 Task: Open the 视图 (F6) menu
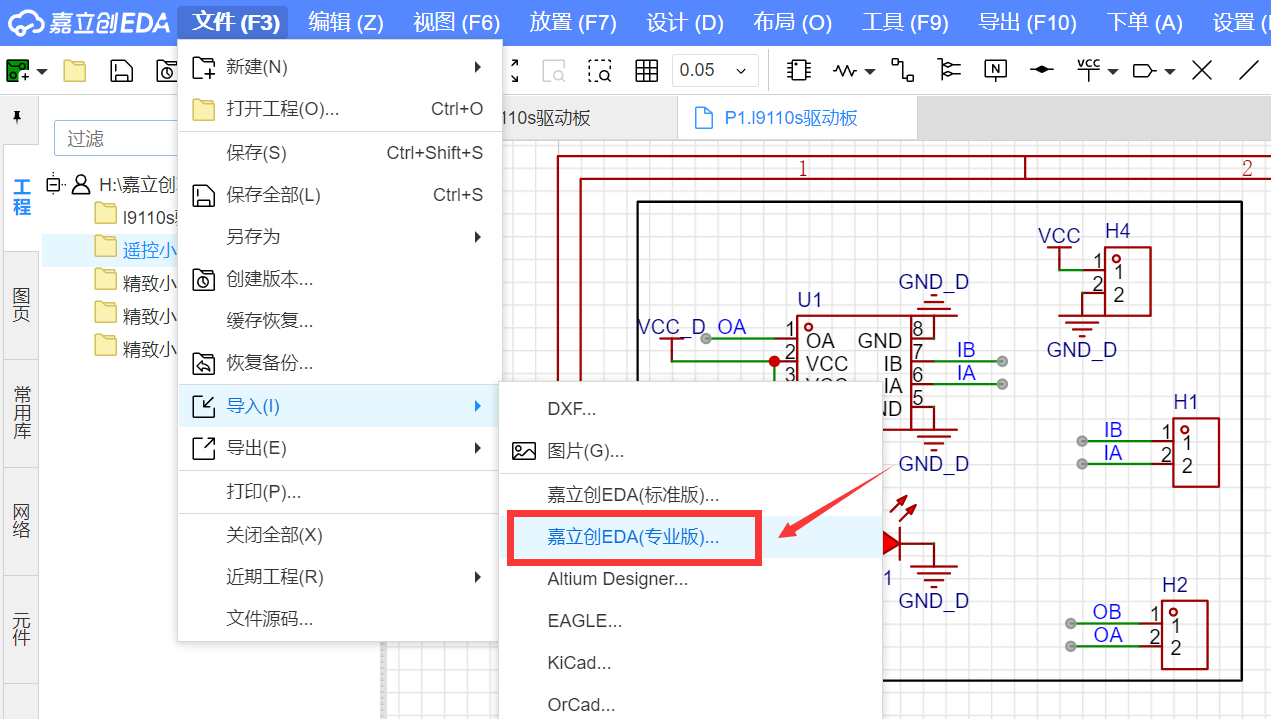[x=456, y=22]
